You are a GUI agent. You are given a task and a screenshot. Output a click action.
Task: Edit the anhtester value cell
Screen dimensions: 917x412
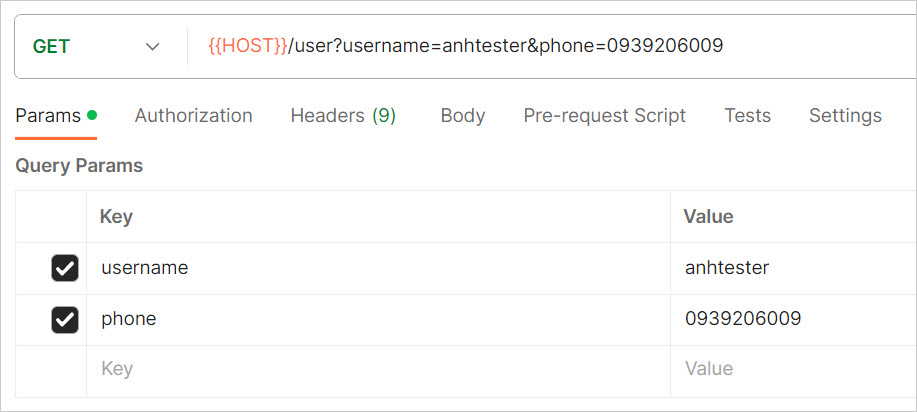tap(794, 268)
